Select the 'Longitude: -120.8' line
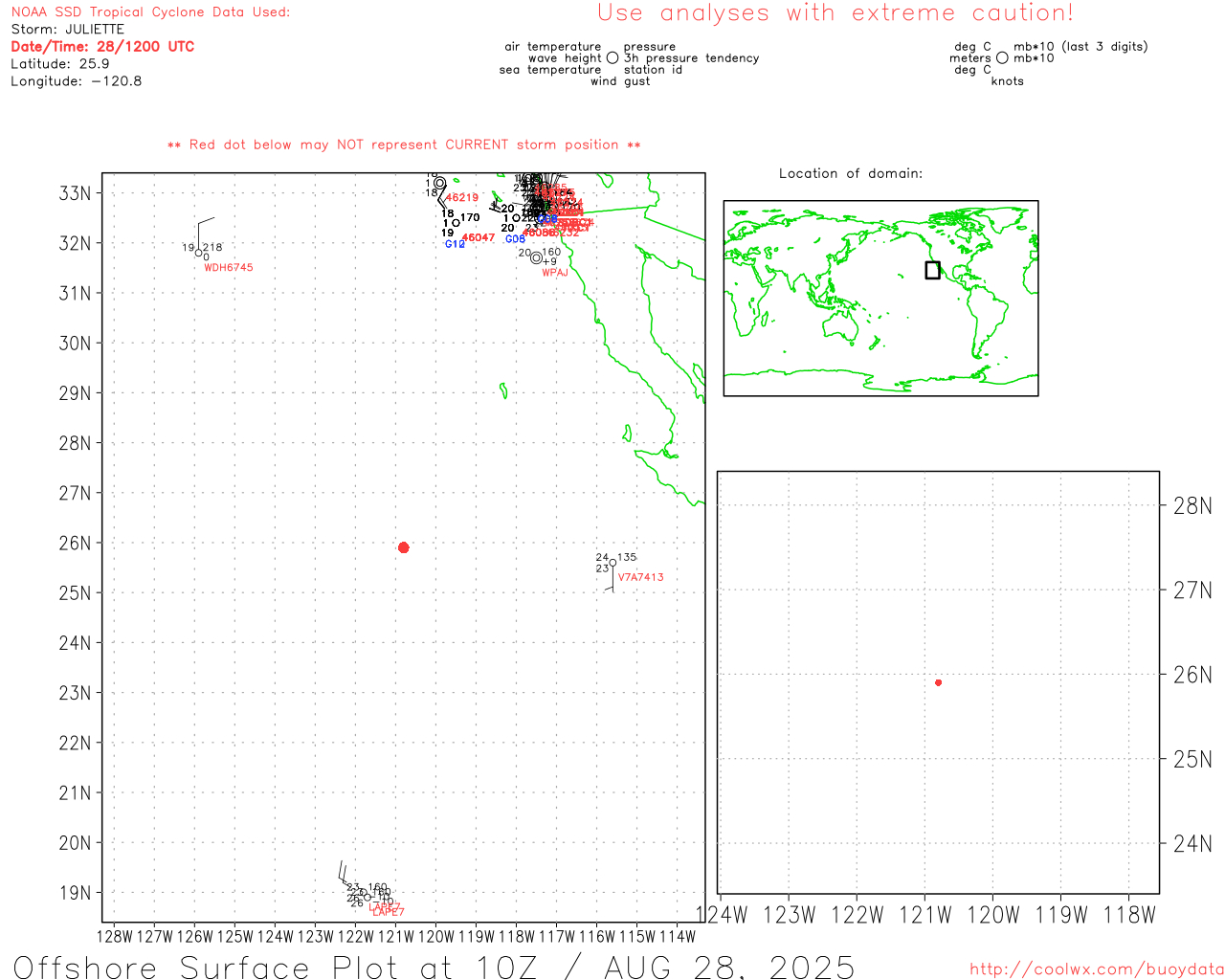This screenshot has width=1225, height=980. pos(77,81)
